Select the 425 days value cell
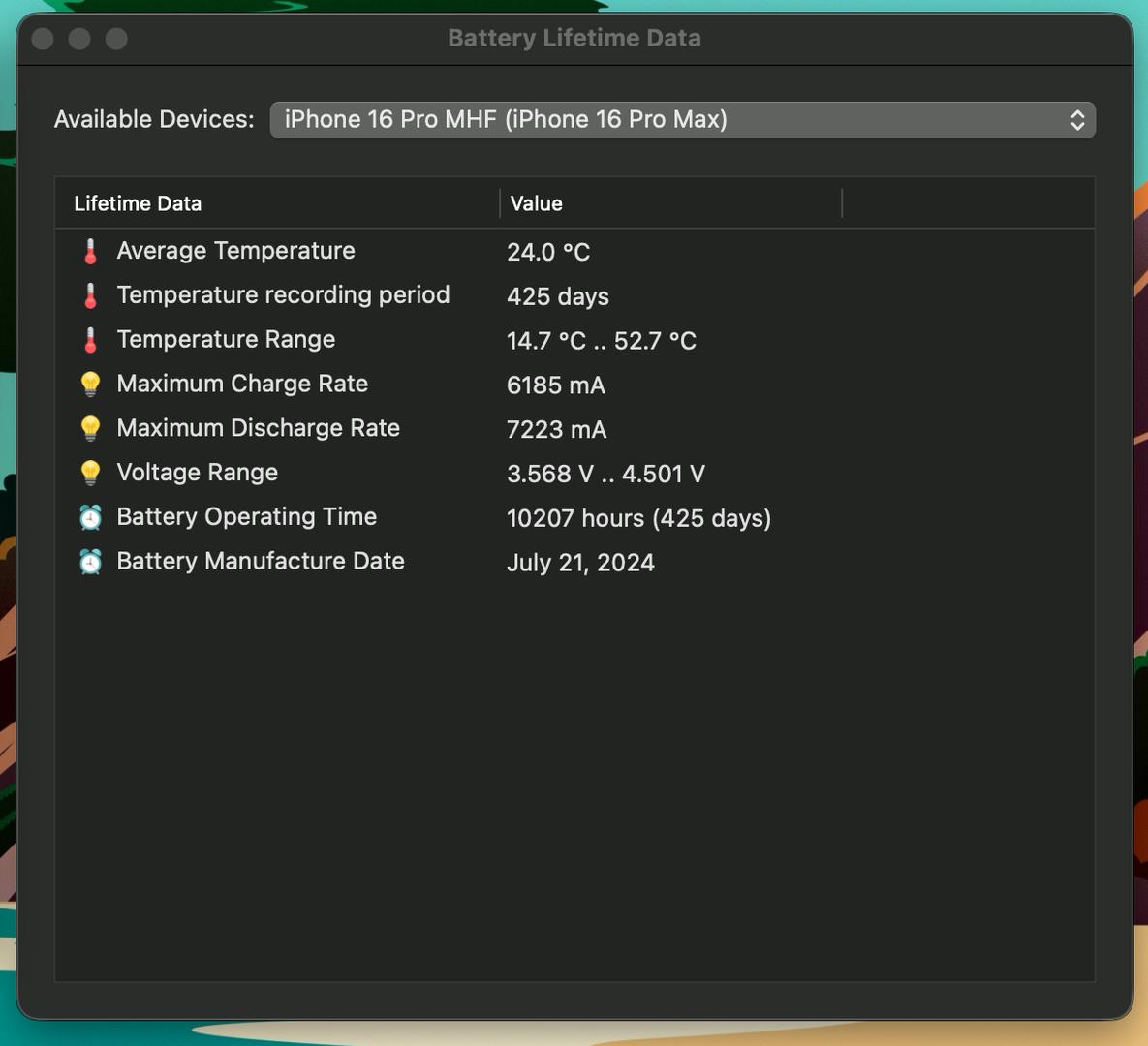This screenshot has height=1046, width=1148. click(558, 296)
